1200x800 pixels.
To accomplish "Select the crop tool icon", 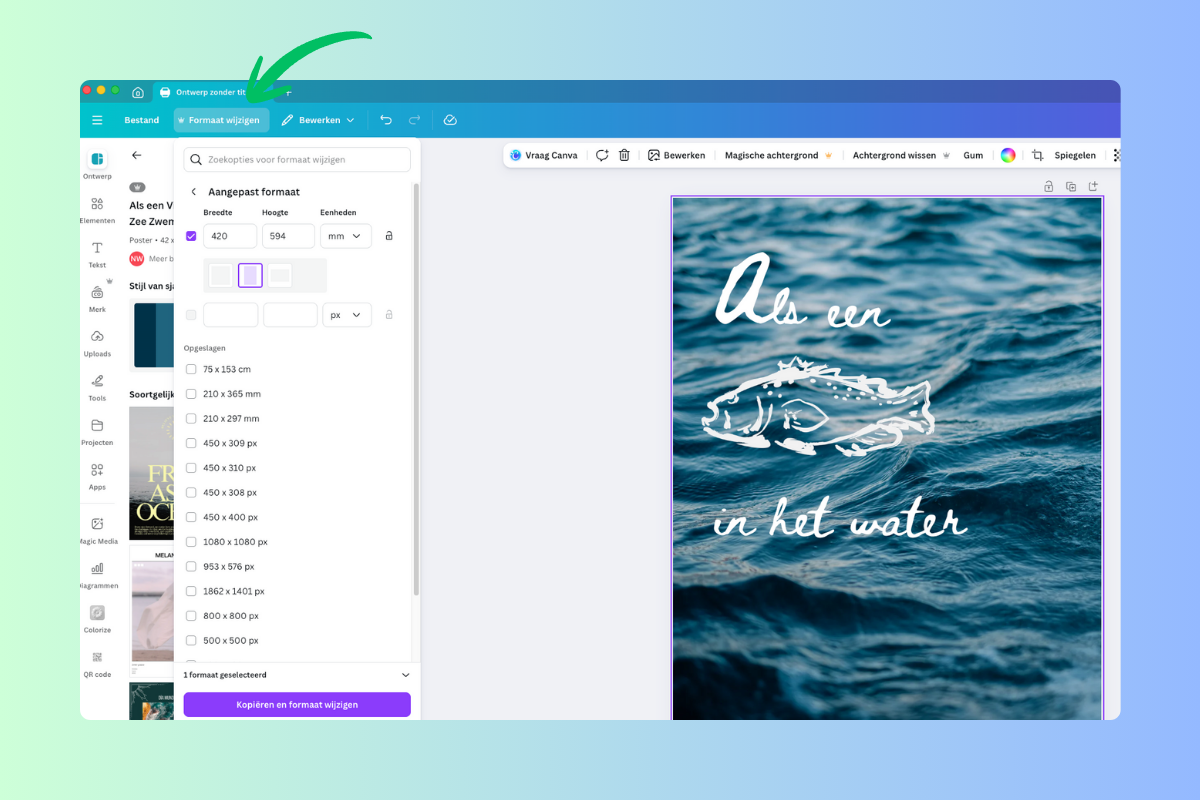I will coord(1037,155).
